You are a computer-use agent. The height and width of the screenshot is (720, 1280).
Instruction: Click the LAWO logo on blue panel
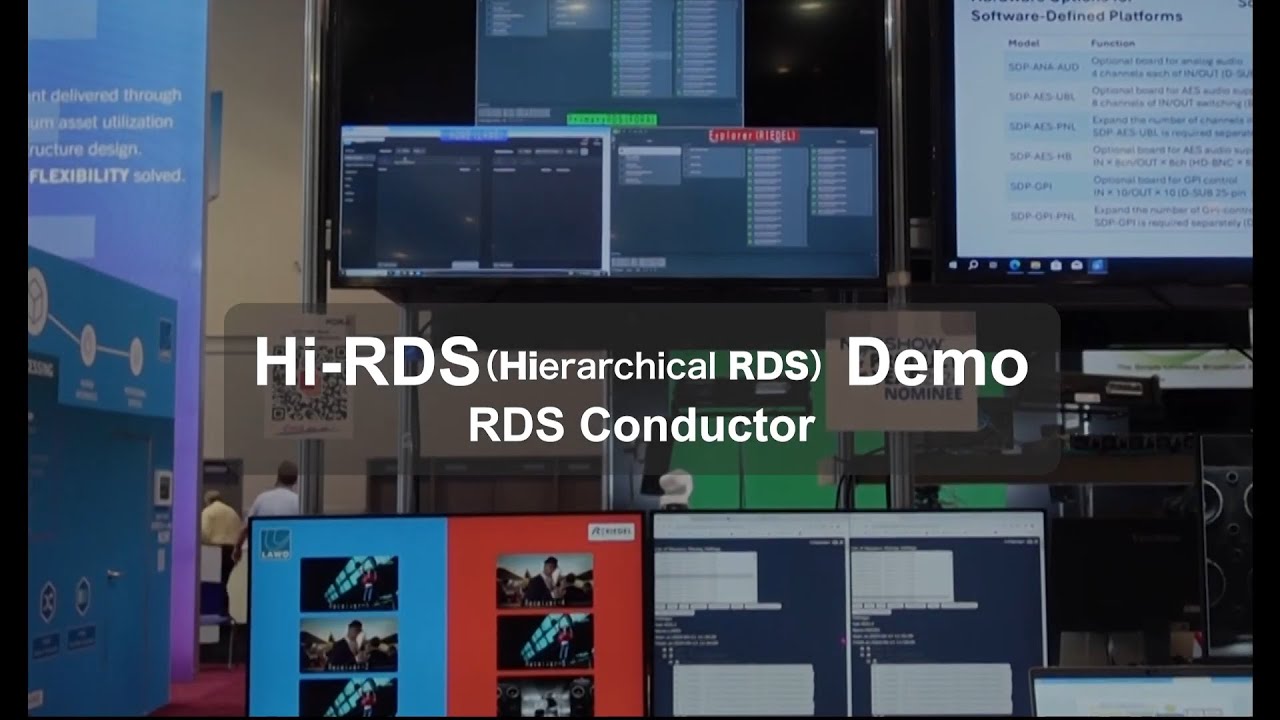pos(276,544)
